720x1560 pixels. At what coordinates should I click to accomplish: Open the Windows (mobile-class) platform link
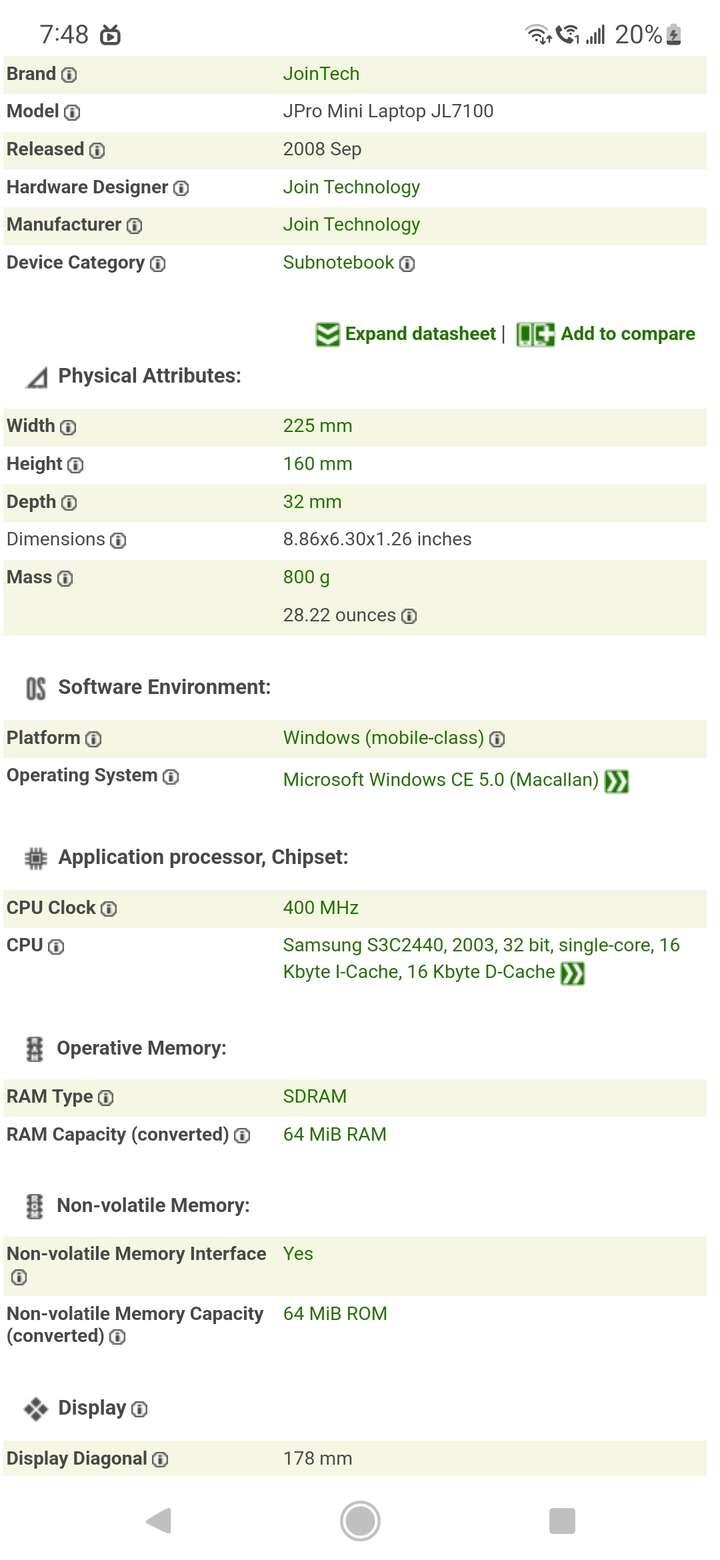[x=383, y=738]
